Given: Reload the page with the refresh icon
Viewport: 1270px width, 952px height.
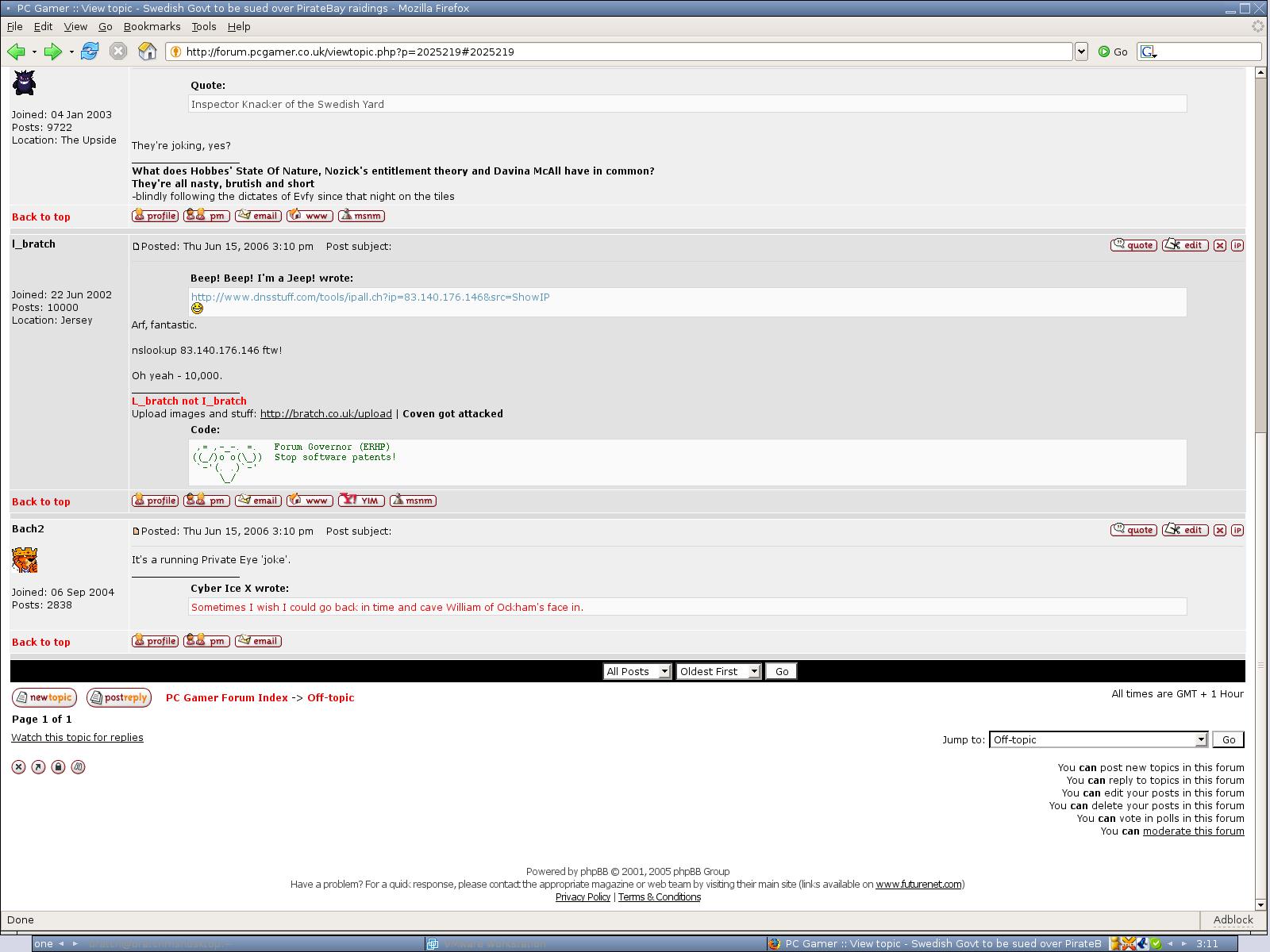Looking at the screenshot, I should click(x=90, y=52).
